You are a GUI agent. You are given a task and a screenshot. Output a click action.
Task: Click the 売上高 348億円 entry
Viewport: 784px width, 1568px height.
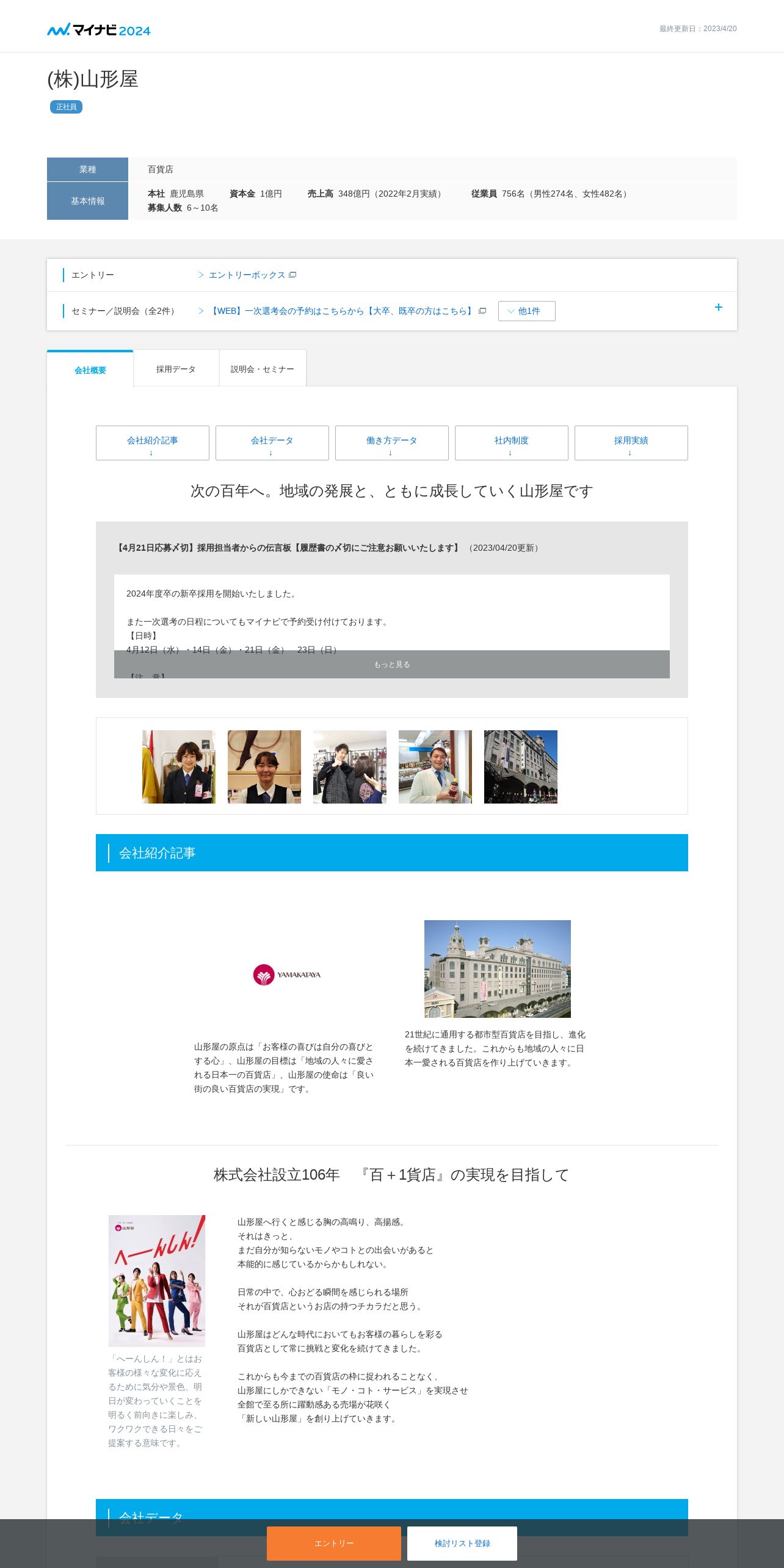pyautogui.click(x=377, y=194)
